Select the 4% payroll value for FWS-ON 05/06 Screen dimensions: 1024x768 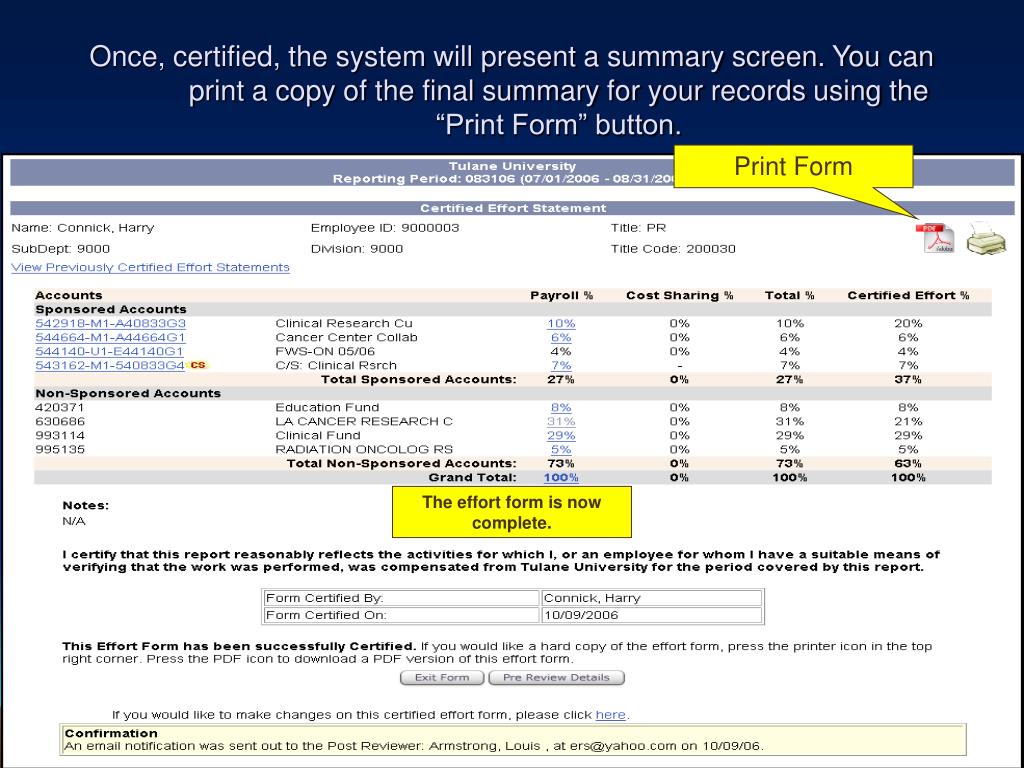(561, 351)
